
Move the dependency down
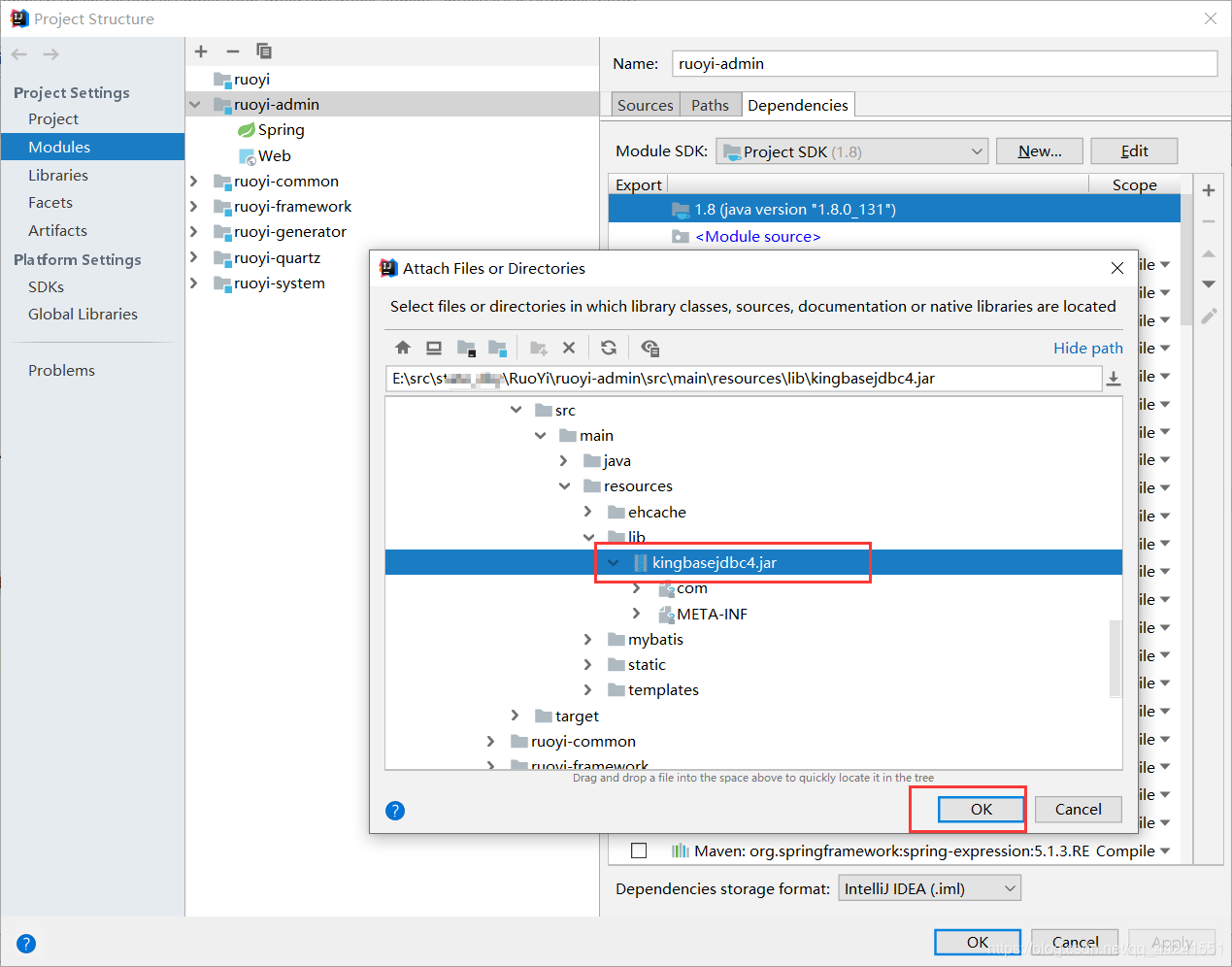pos(1209,284)
